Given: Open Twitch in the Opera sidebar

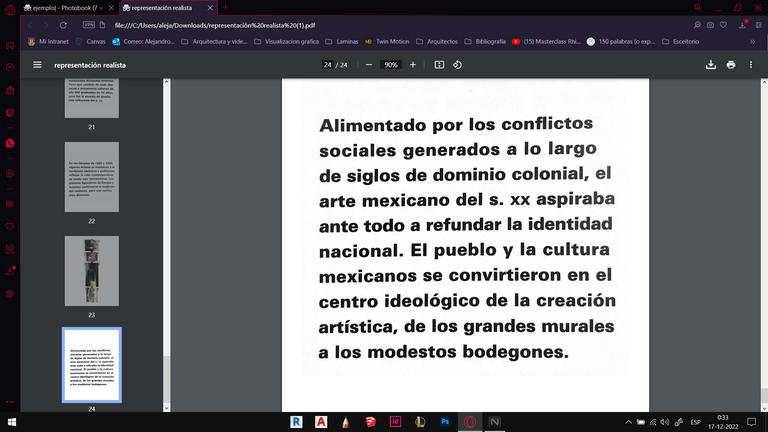Looking at the screenshot, I should coord(10,113).
